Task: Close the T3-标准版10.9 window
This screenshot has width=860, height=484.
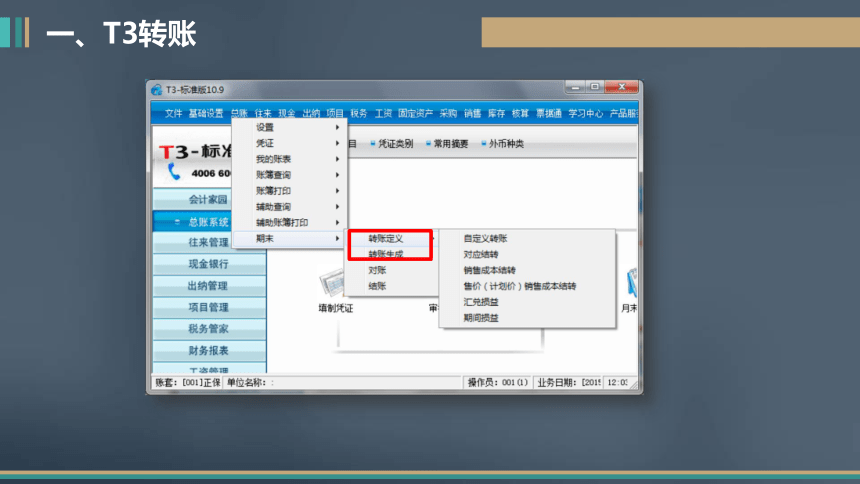Action: pos(621,87)
